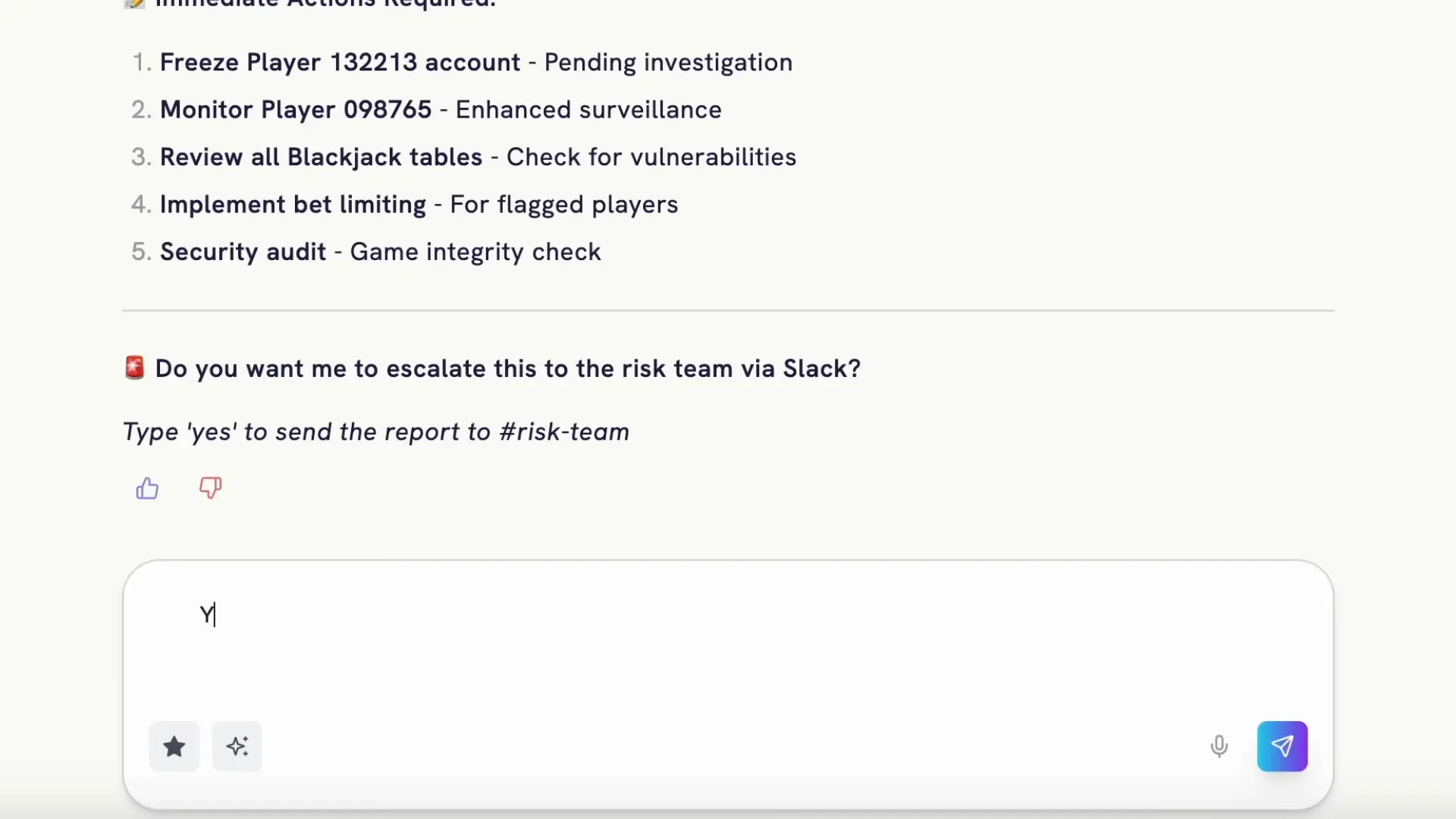
Task: Click the red siren emoji
Action: [134, 368]
